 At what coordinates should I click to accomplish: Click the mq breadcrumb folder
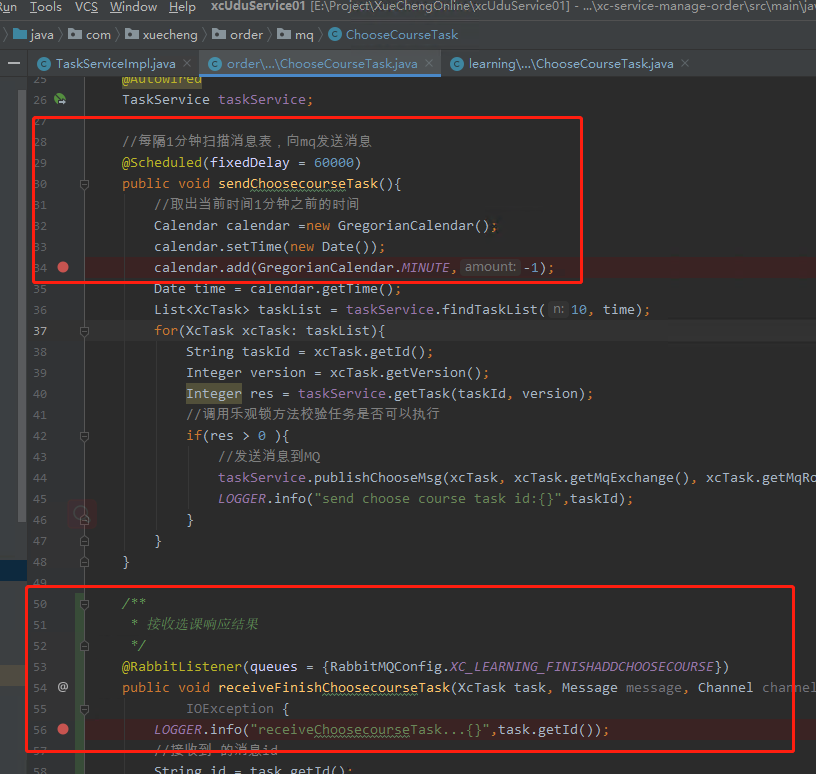point(296,35)
